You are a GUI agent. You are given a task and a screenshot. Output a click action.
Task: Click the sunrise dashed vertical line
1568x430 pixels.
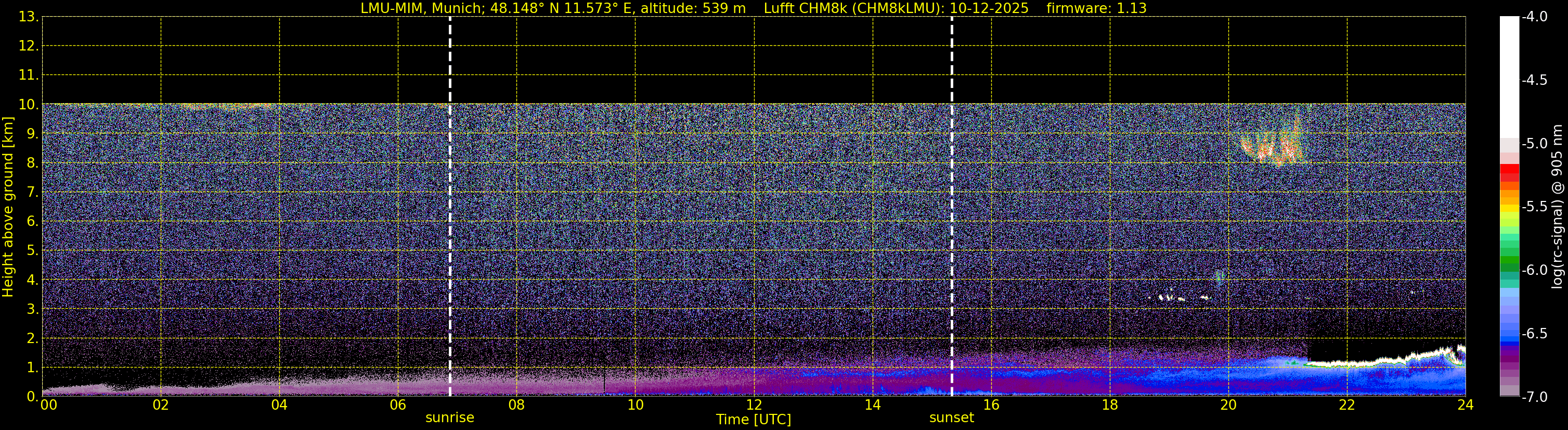[450, 207]
